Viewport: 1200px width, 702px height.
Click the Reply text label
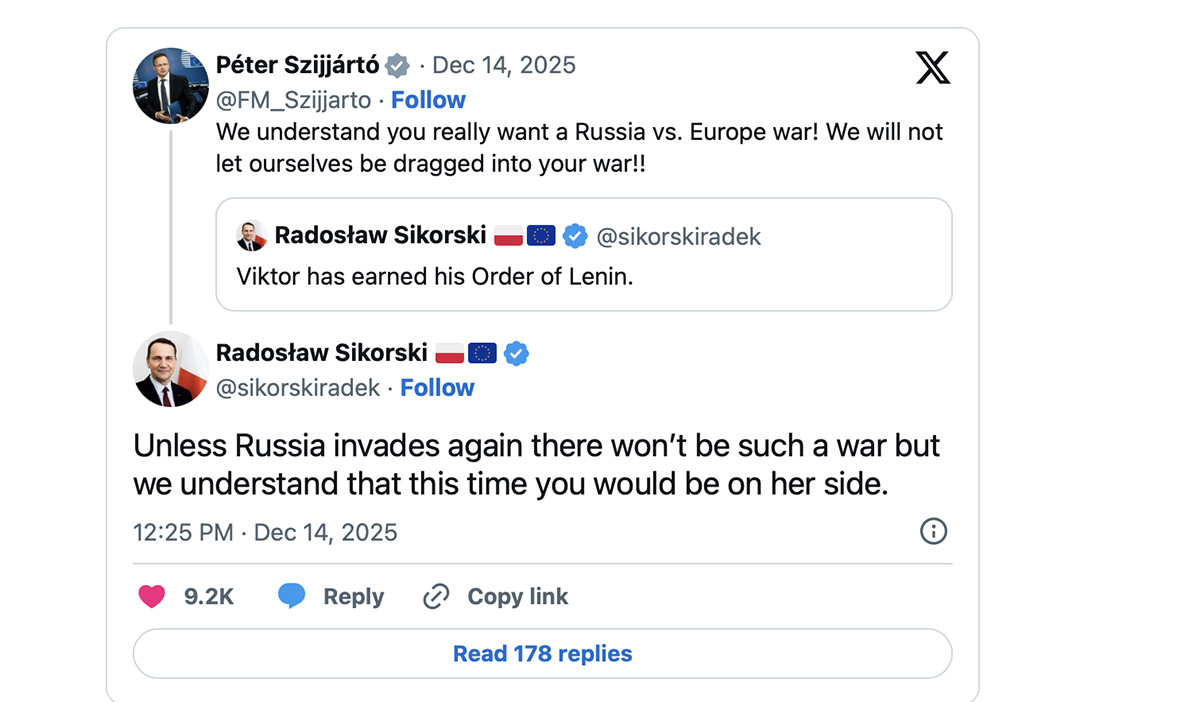pos(353,597)
